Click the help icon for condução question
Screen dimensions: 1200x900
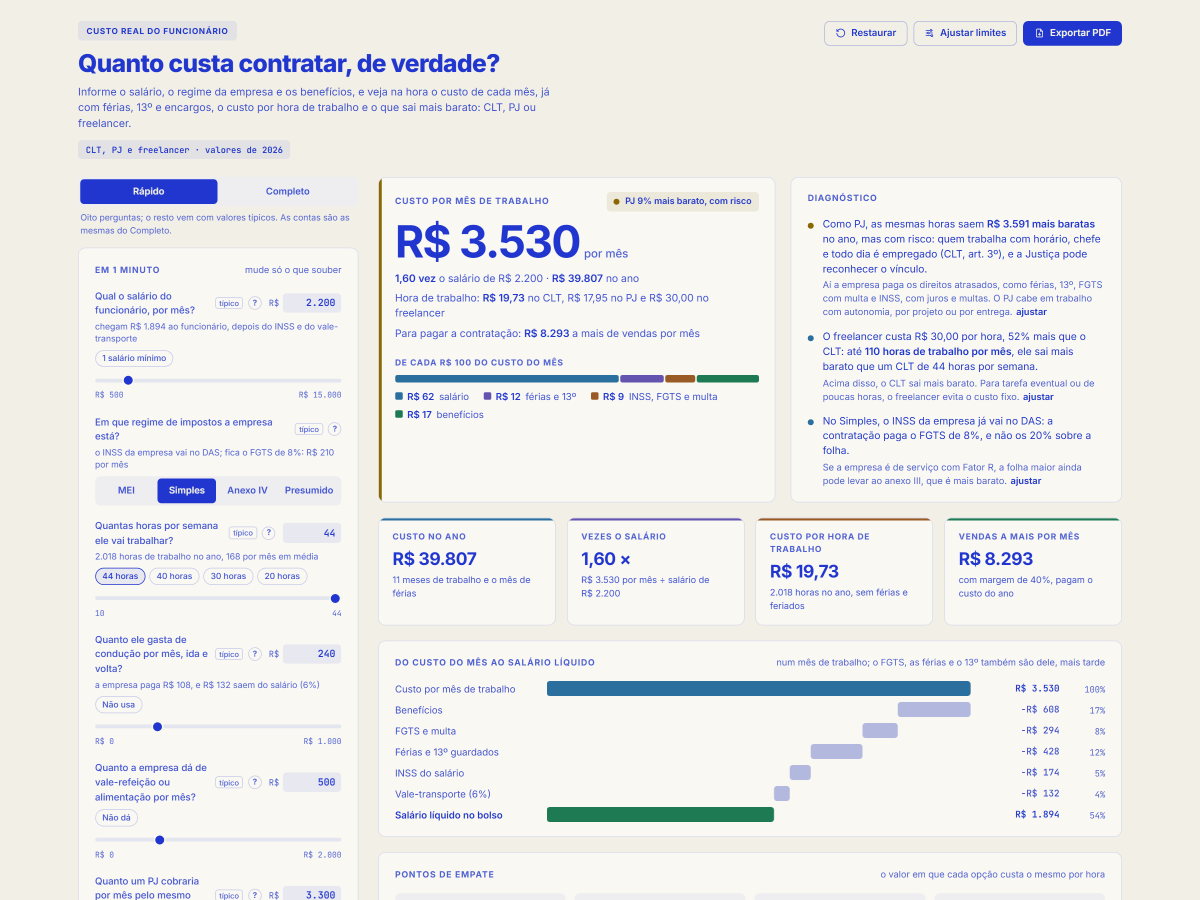pos(255,654)
